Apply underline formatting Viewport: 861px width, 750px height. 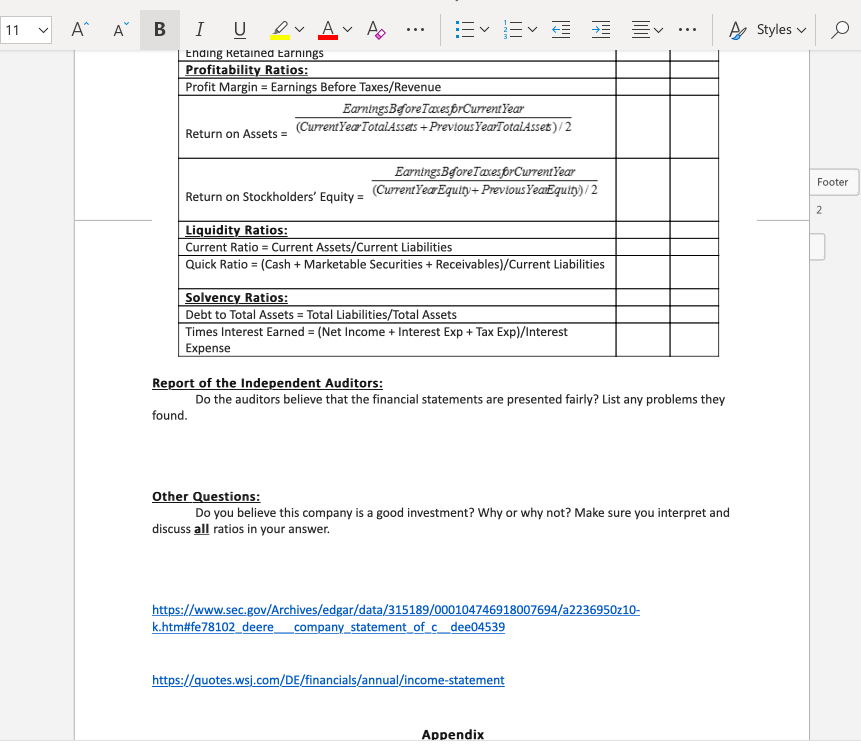pyautogui.click(x=238, y=29)
